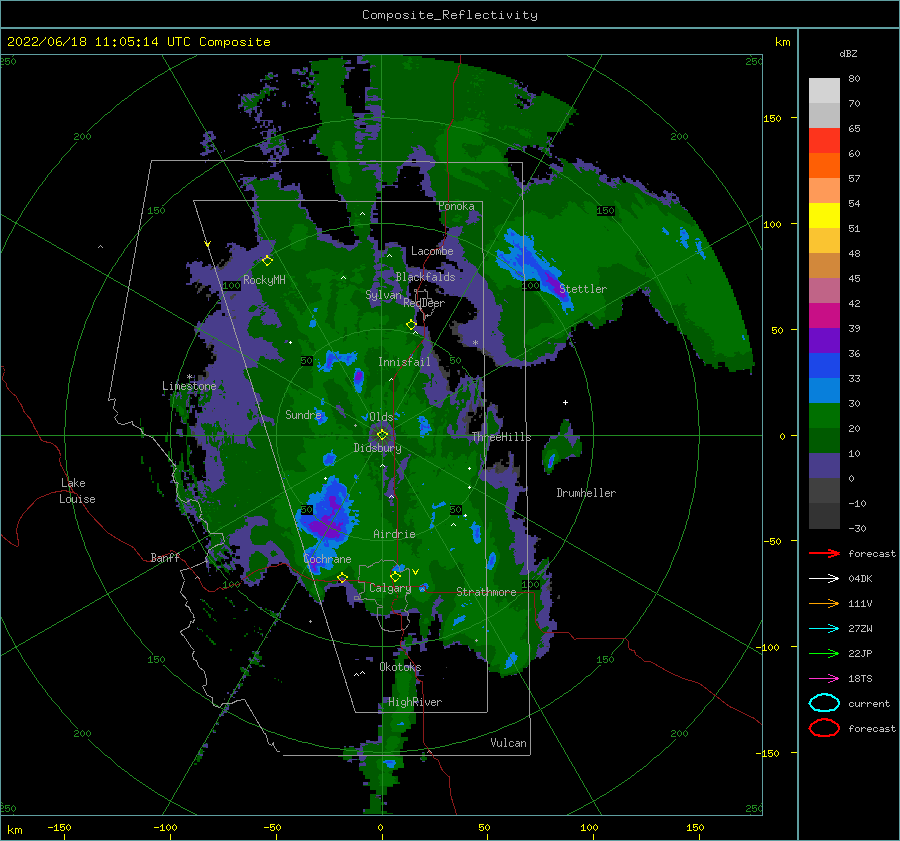Click the cyan current ellipse icon
Image resolution: width=900 pixels, height=841 pixels.
point(824,703)
